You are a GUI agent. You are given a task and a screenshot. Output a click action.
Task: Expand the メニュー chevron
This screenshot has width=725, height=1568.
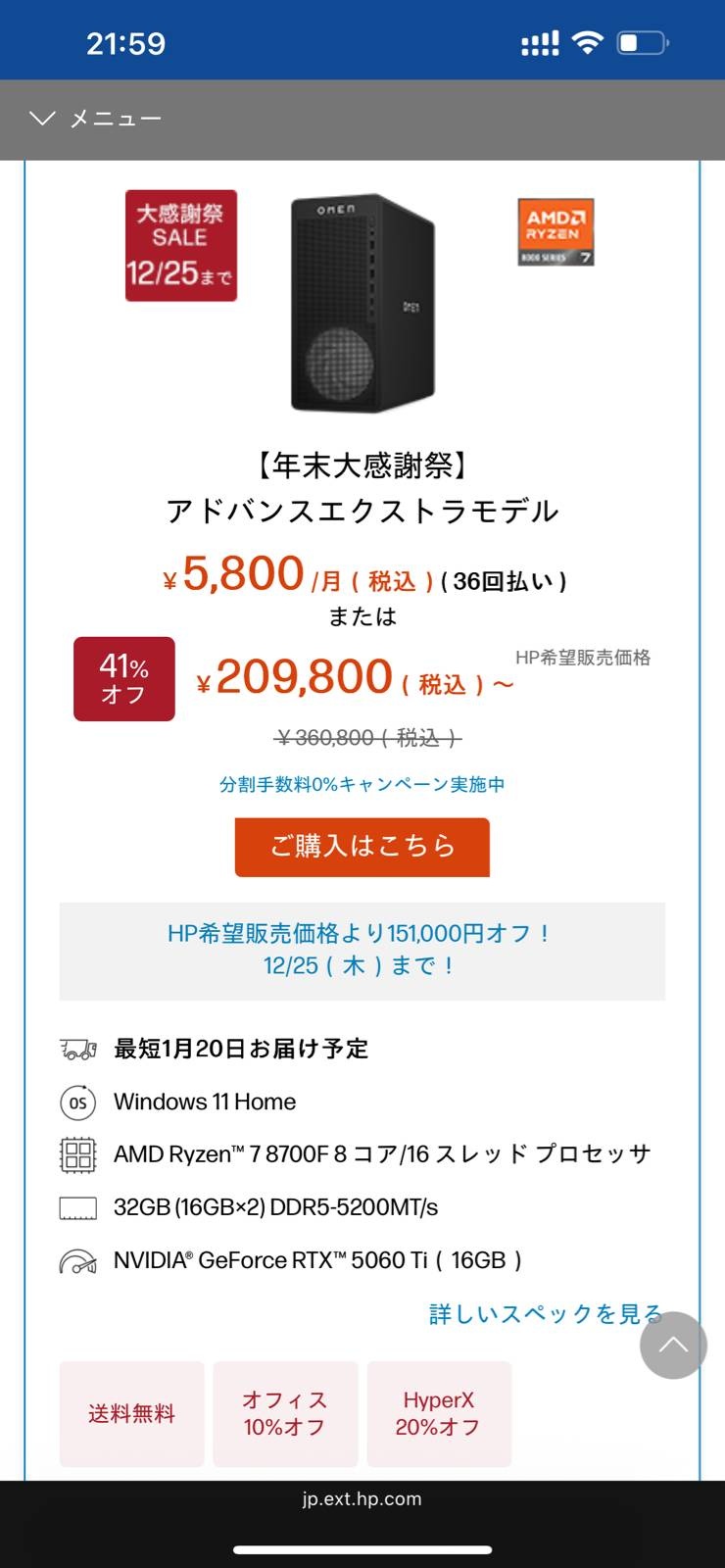click(42, 119)
